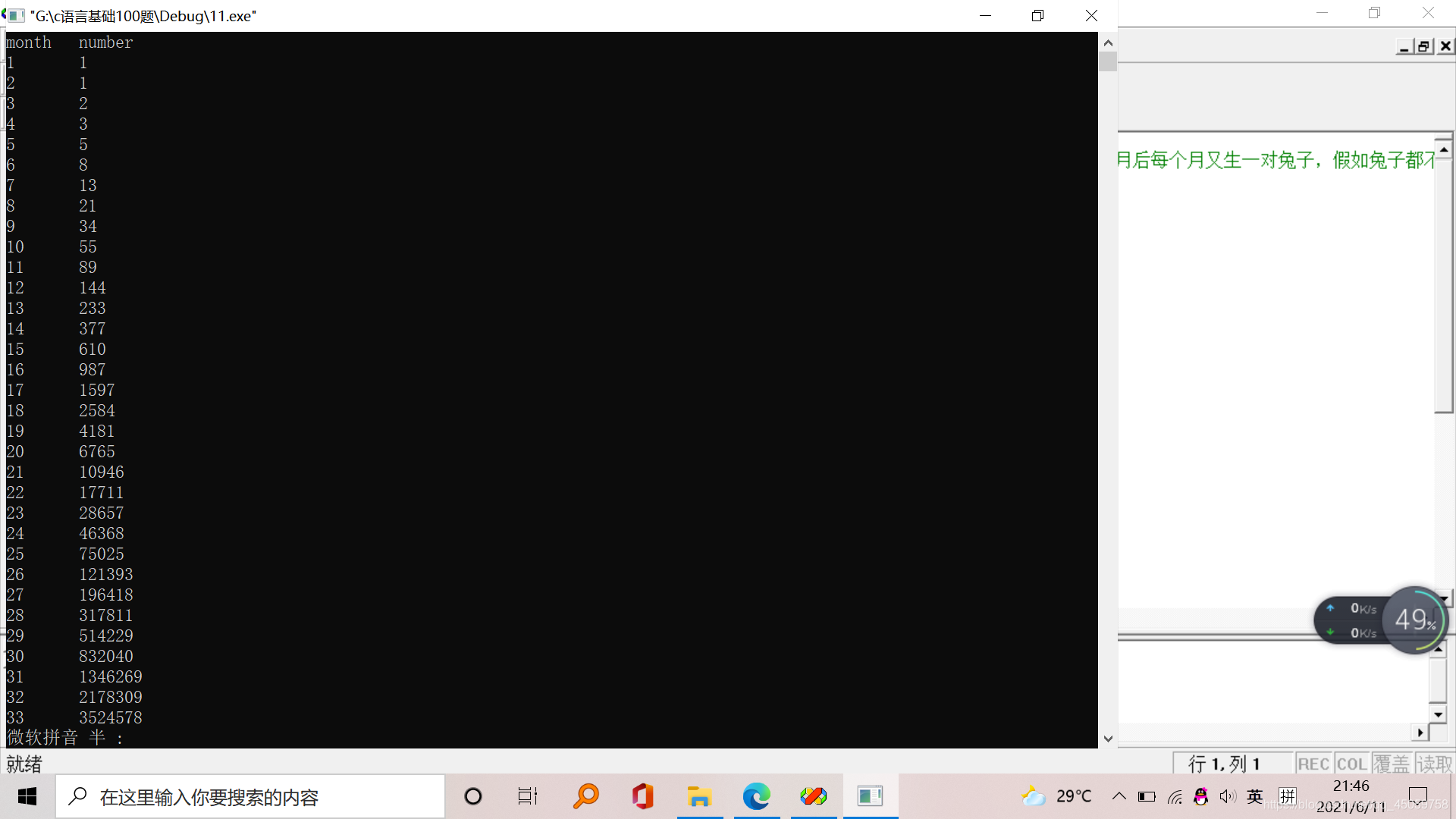
Task: Click the green comment text in IDE editor
Action: 1276,160
